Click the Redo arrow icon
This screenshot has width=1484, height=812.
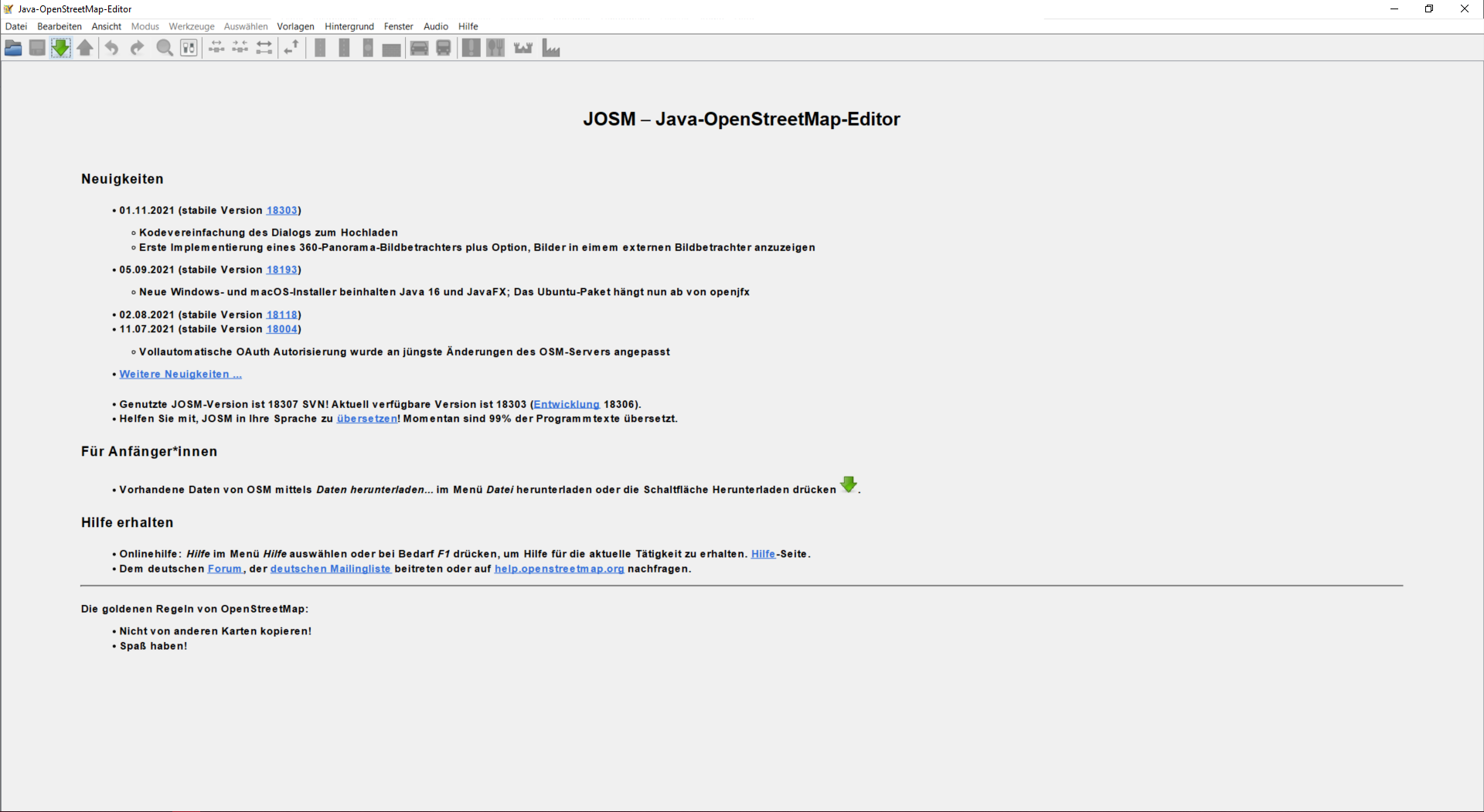click(137, 48)
